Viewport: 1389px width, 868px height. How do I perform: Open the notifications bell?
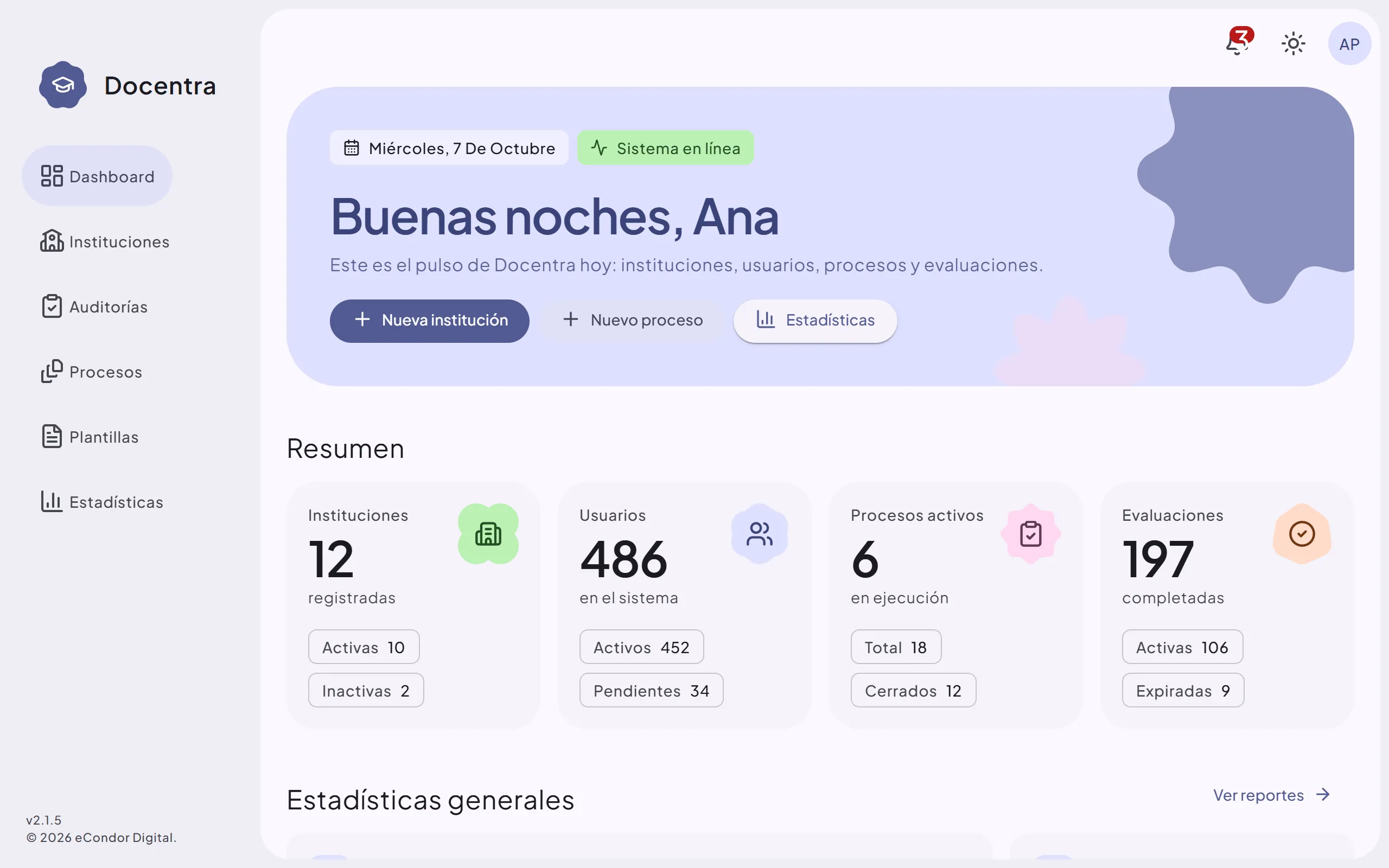point(1238,43)
